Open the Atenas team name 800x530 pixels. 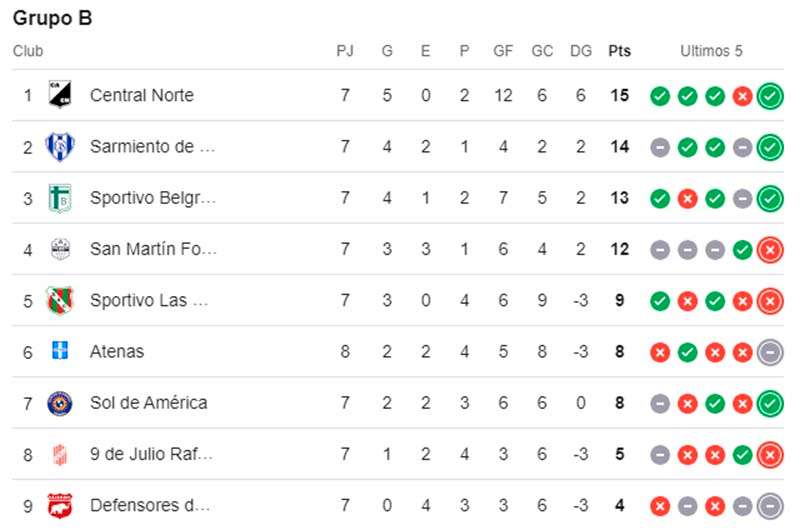coord(117,351)
